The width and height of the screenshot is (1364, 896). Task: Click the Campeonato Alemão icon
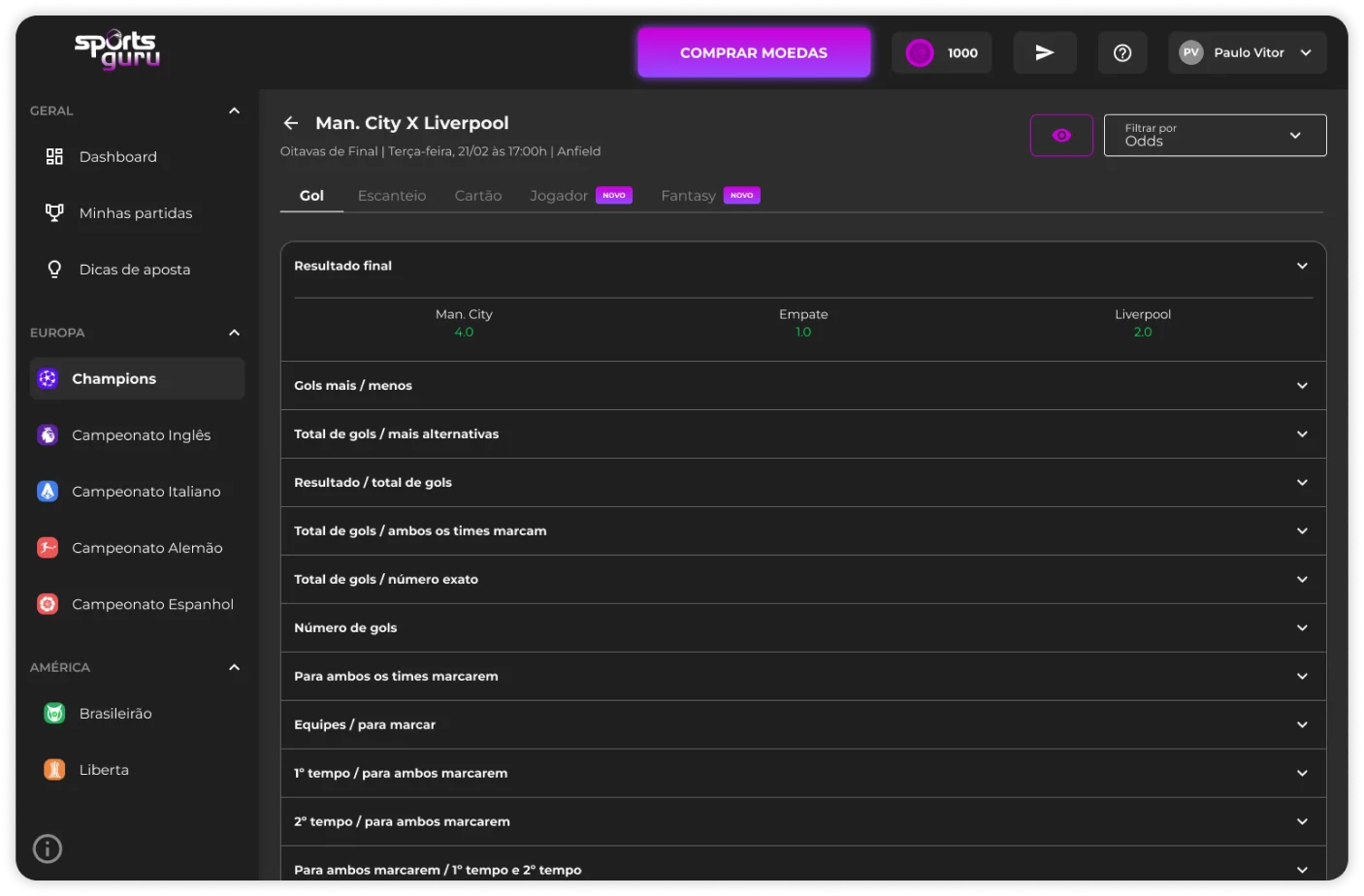click(x=48, y=548)
